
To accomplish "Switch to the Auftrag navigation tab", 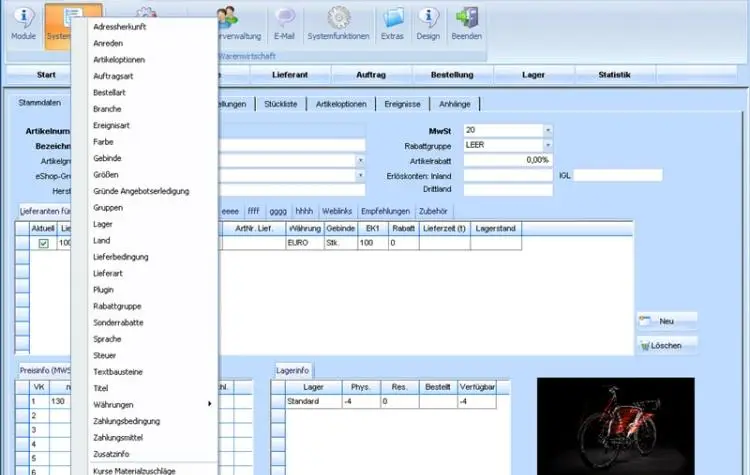I will pos(371,75).
